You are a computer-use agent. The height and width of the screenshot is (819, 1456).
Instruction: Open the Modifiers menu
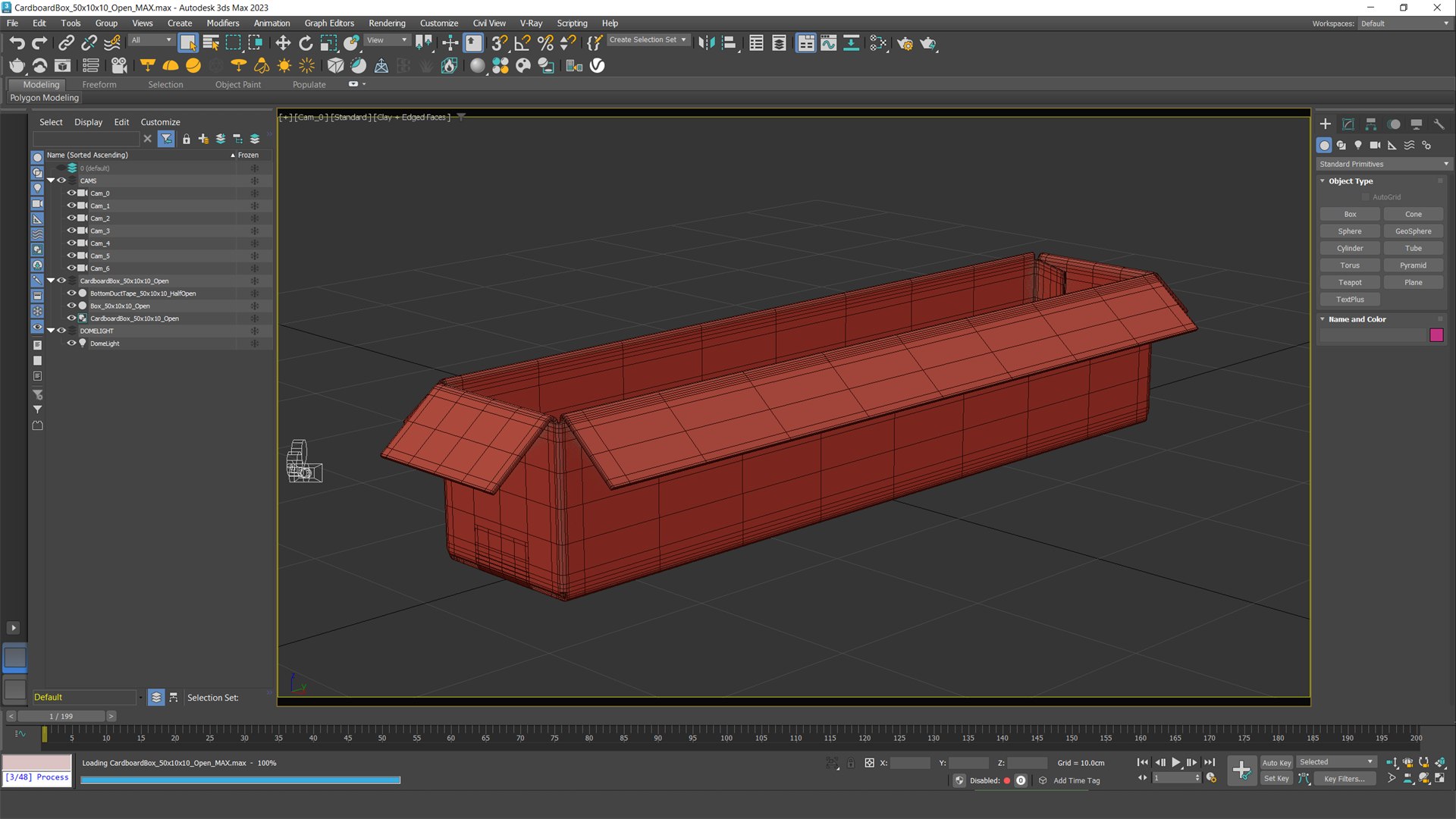click(223, 24)
